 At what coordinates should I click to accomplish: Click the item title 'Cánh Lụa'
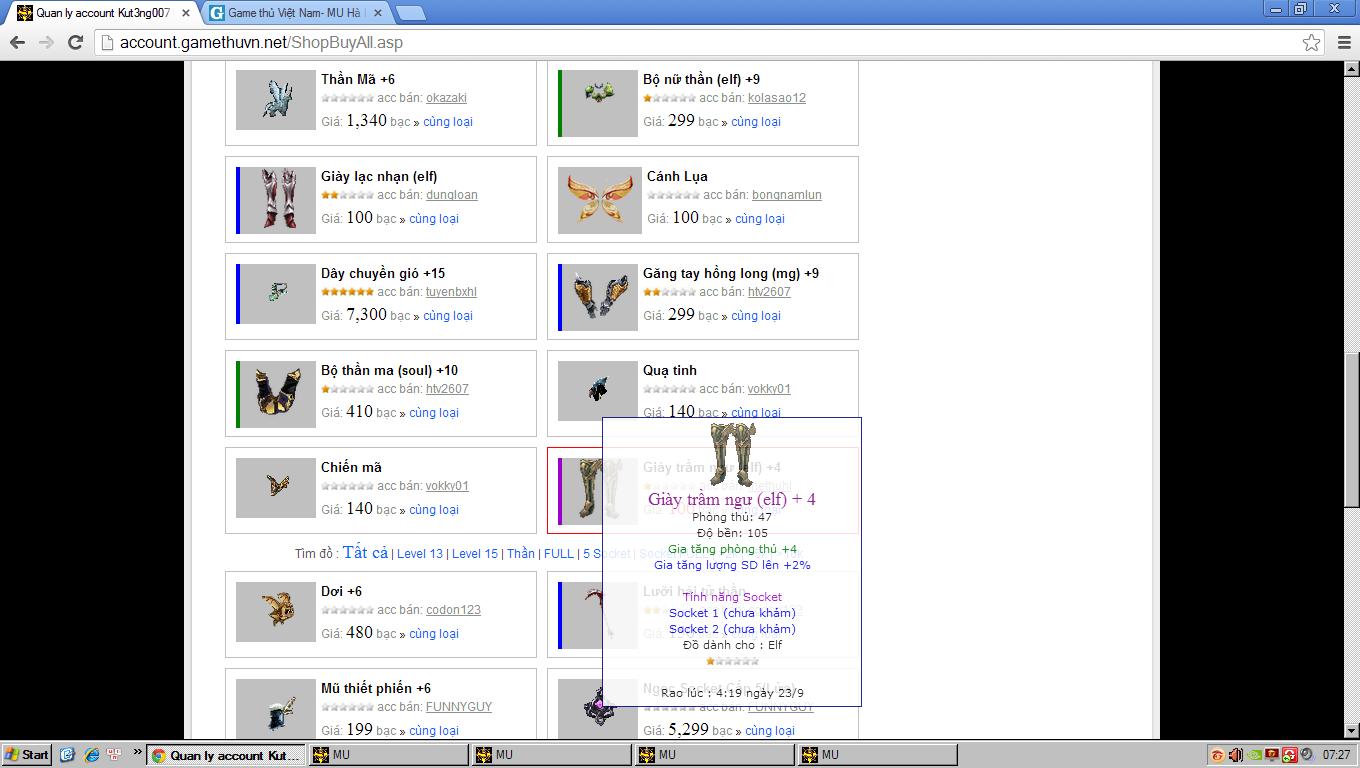click(677, 176)
